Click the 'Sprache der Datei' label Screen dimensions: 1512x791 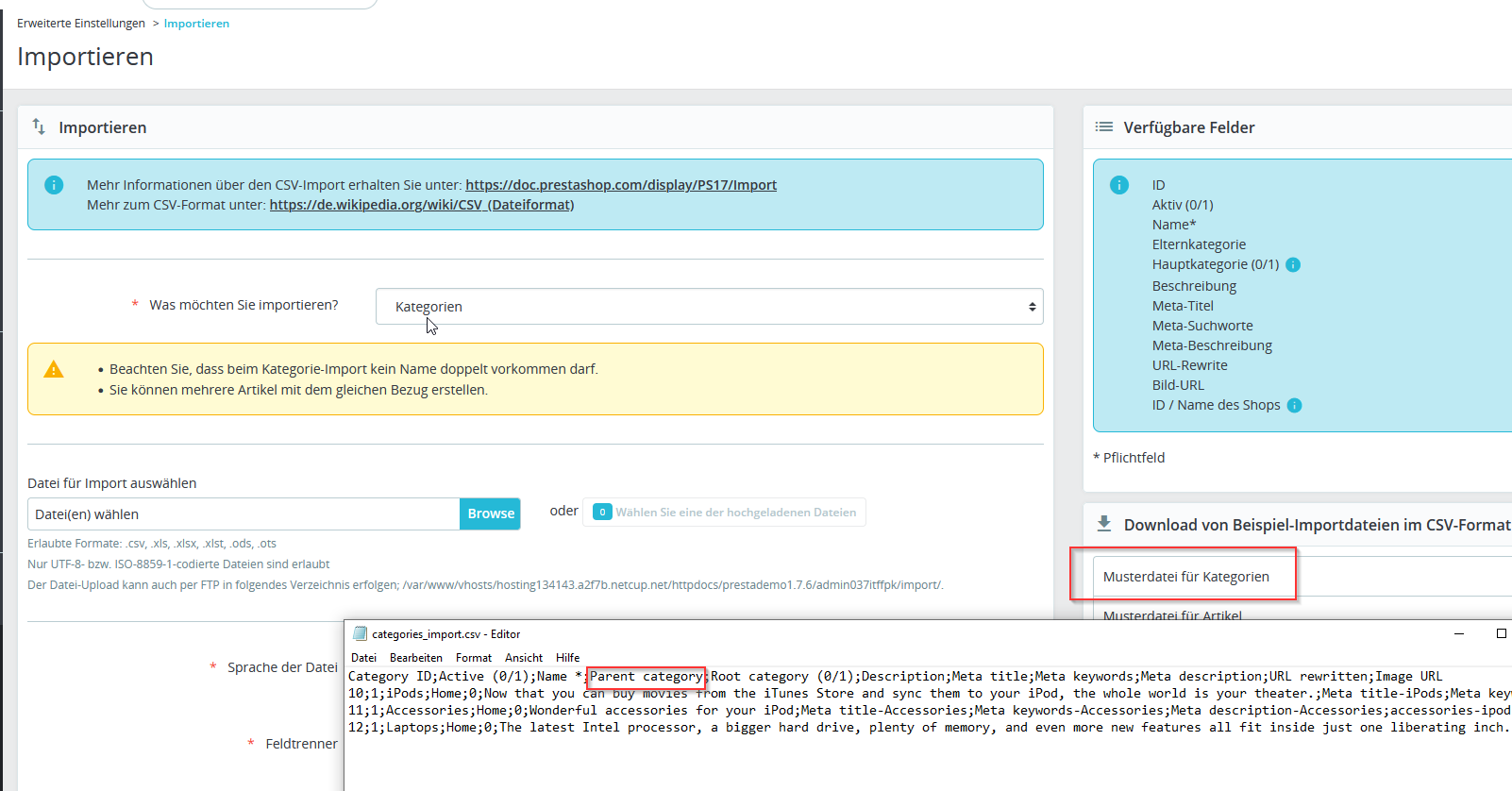pyautogui.click(x=282, y=667)
